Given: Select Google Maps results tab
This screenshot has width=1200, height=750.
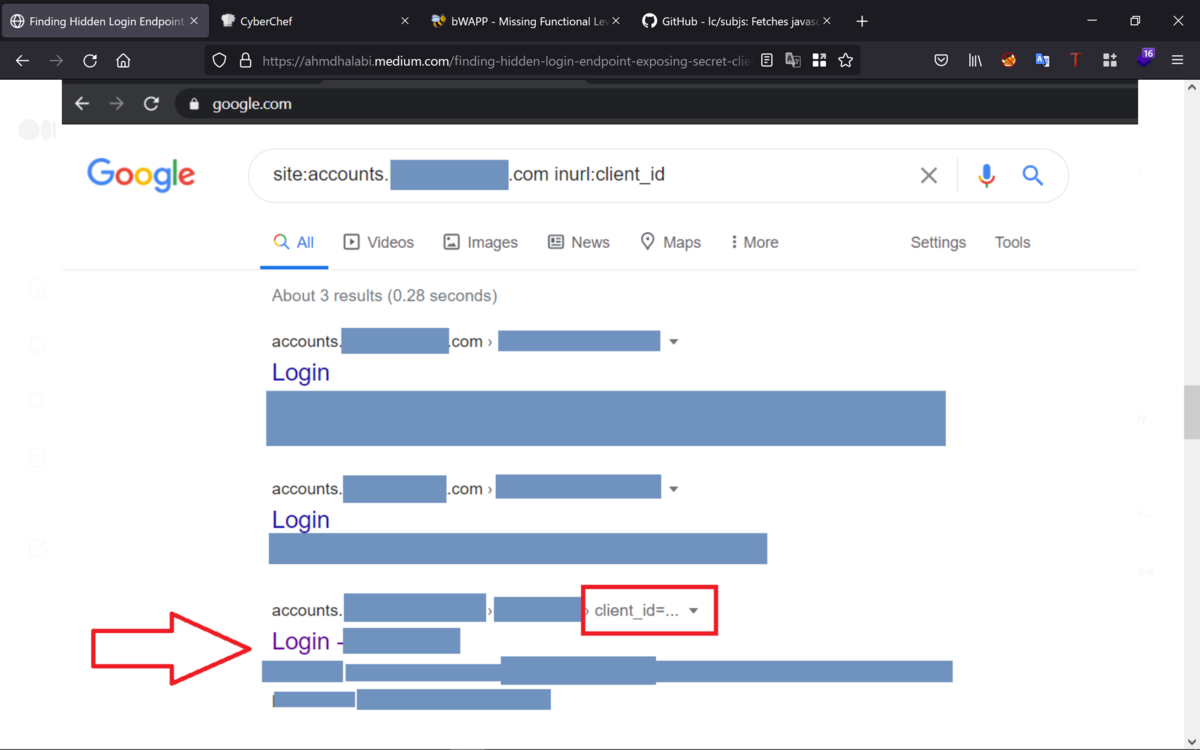Looking at the screenshot, I should pyautogui.click(x=671, y=243).
